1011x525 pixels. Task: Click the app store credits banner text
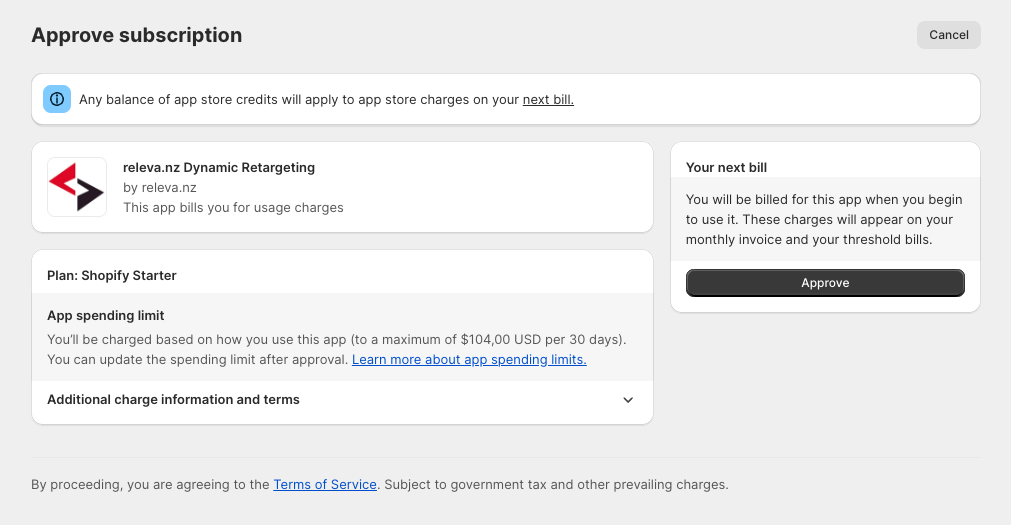pyautogui.click(x=326, y=99)
